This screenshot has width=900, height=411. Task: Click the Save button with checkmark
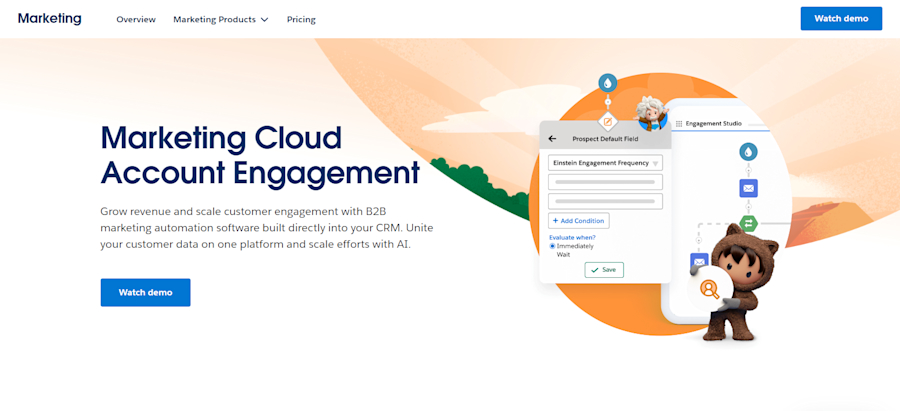click(604, 270)
